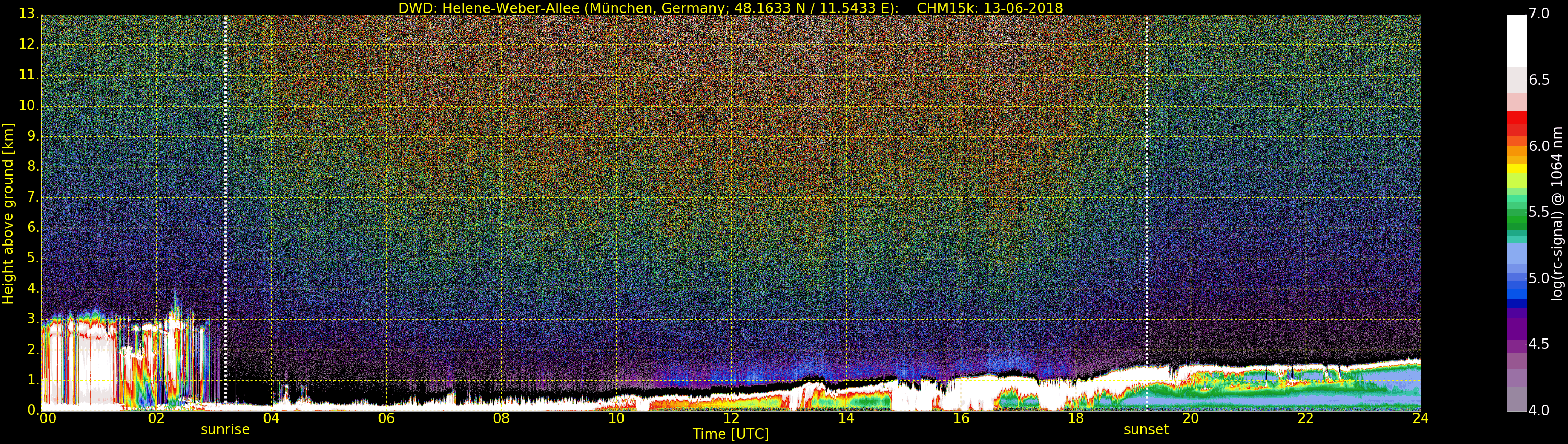Click the time axis tick '04'
Image resolution: width=1568 pixels, height=444 pixels.
(x=271, y=418)
